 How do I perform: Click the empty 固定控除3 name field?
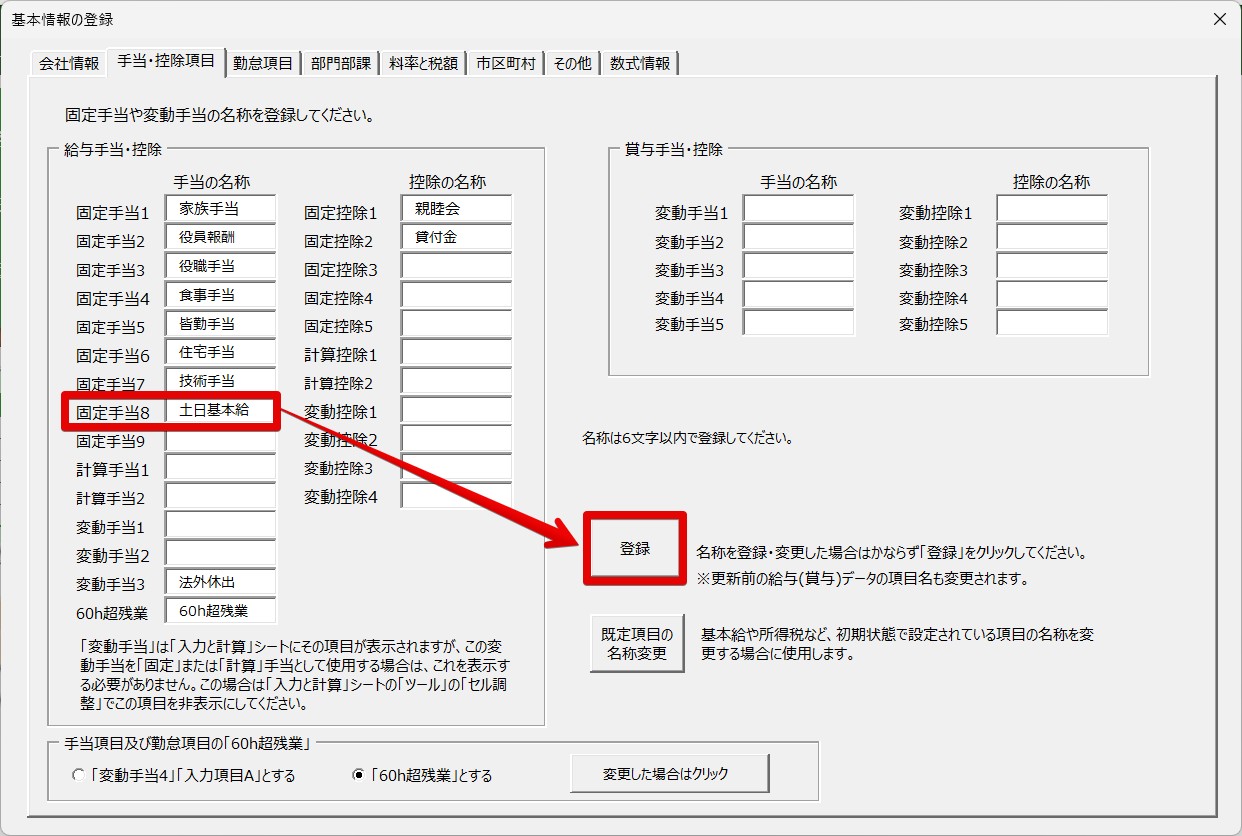click(x=457, y=266)
